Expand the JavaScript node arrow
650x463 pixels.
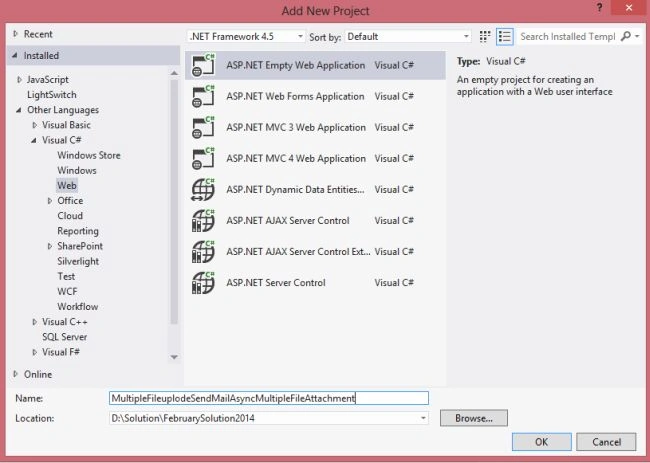tap(19, 80)
